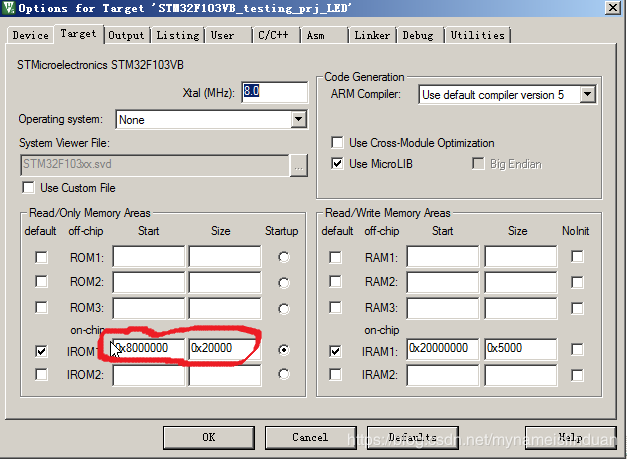
Task: Click the ROM3 Start field
Action: point(149,308)
